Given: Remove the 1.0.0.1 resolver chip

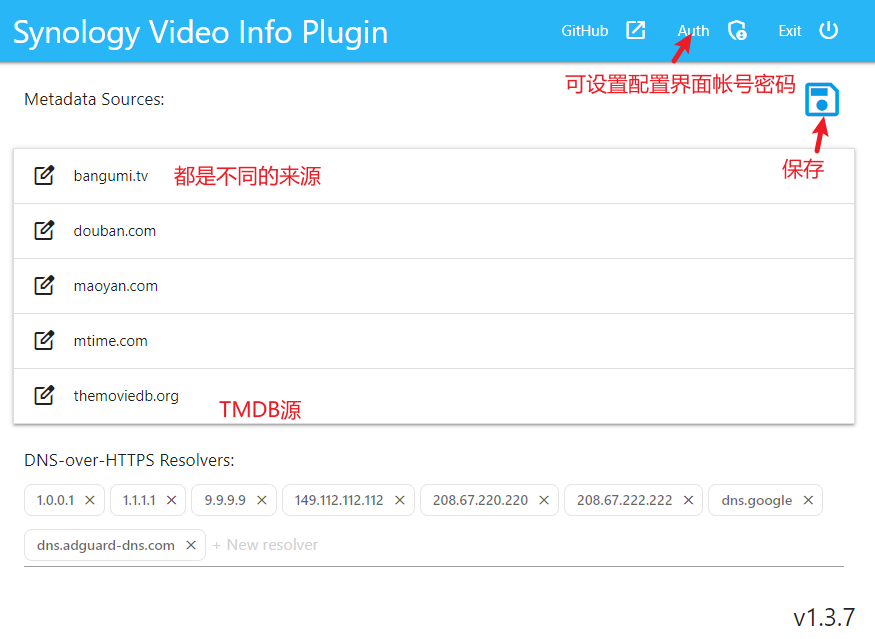Looking at the screenshot, I should point(90,500).
